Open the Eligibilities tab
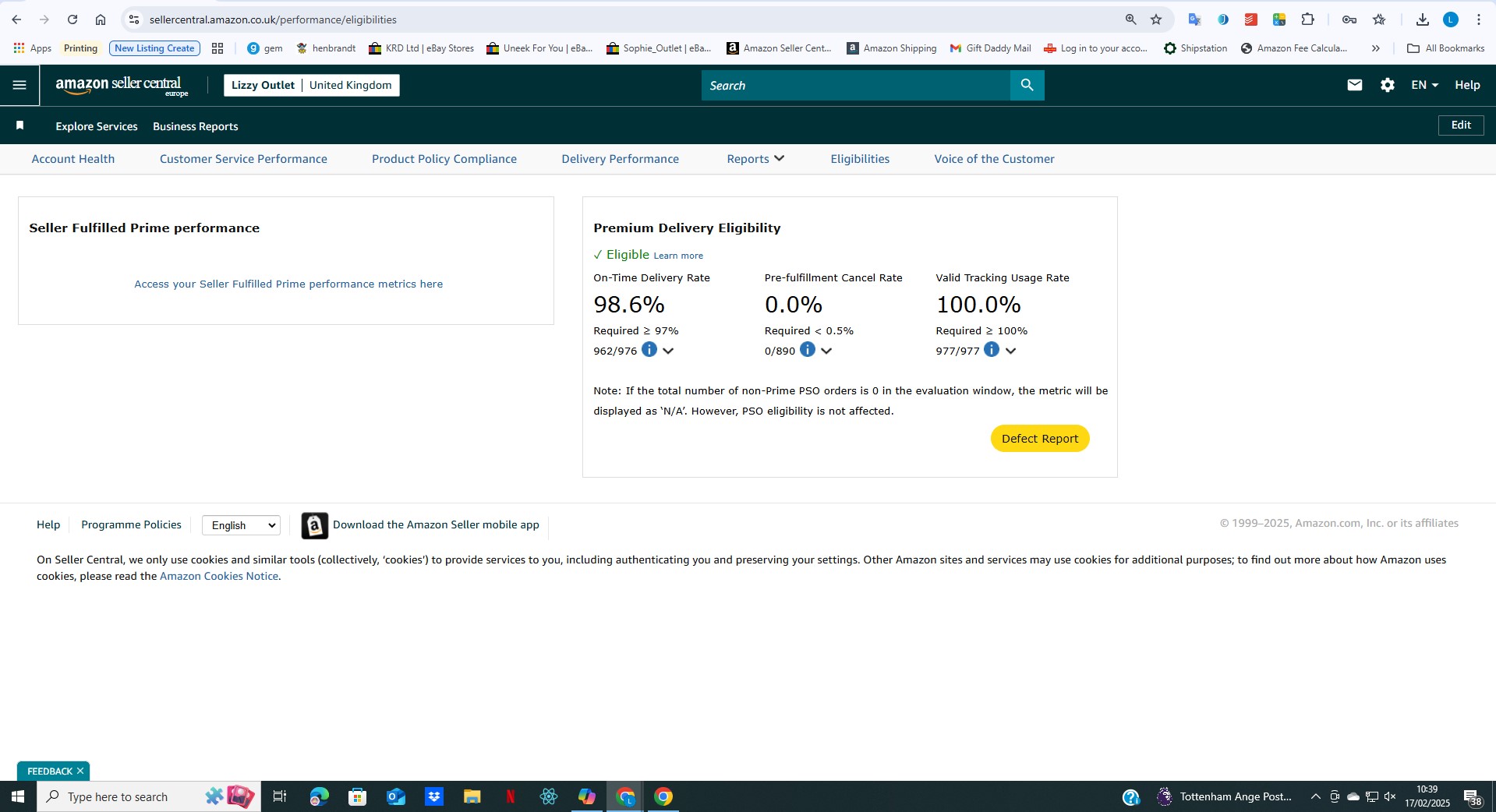The height and width of the screenshot is (812, 1496). click(x=860, y=159)
